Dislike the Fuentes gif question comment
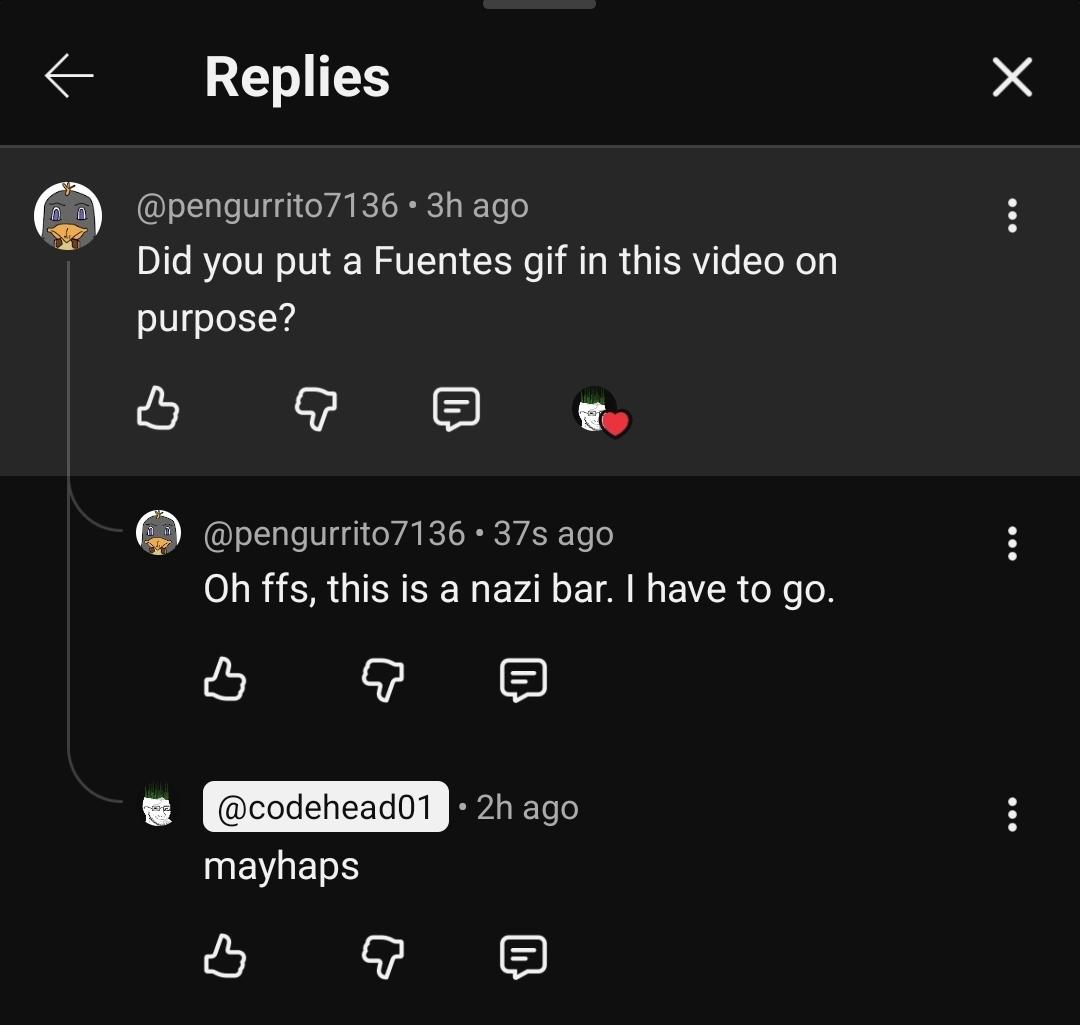The width and height of the screenshot is (1080, 1025). click(x=316, y=409)
